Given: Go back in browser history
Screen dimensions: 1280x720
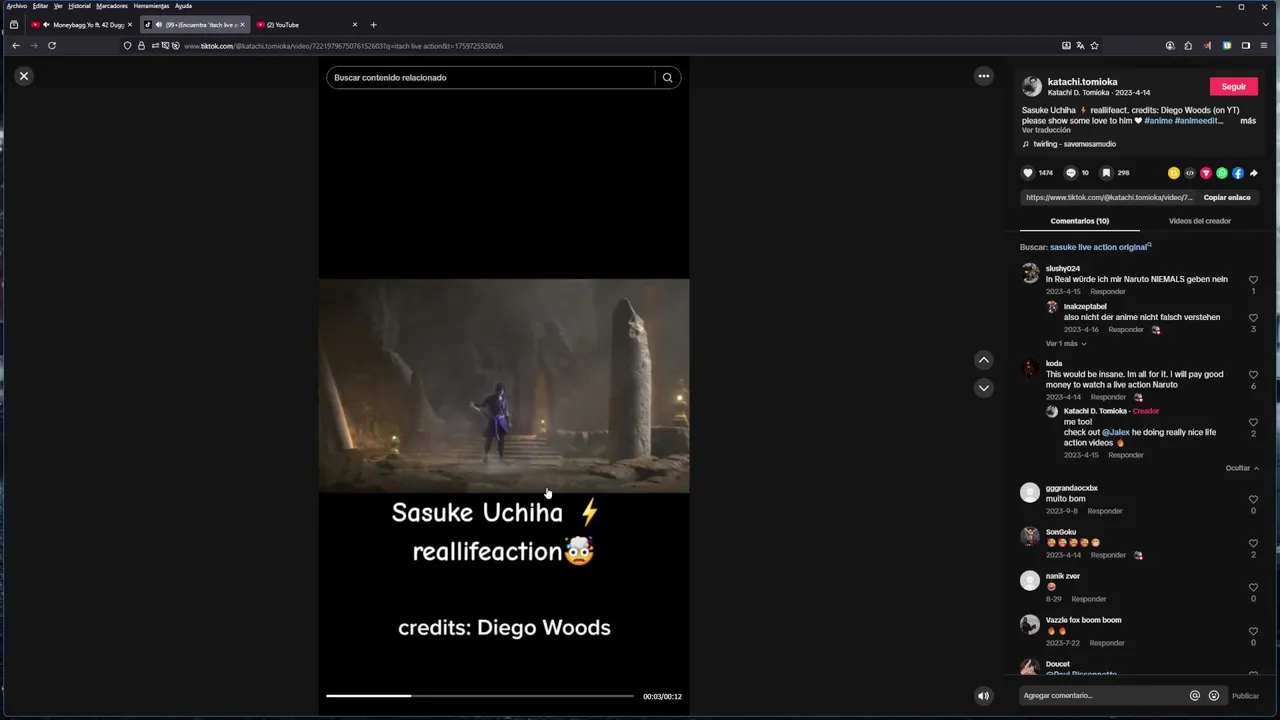Looking at the screenshot, I should [x=16, y=46].
